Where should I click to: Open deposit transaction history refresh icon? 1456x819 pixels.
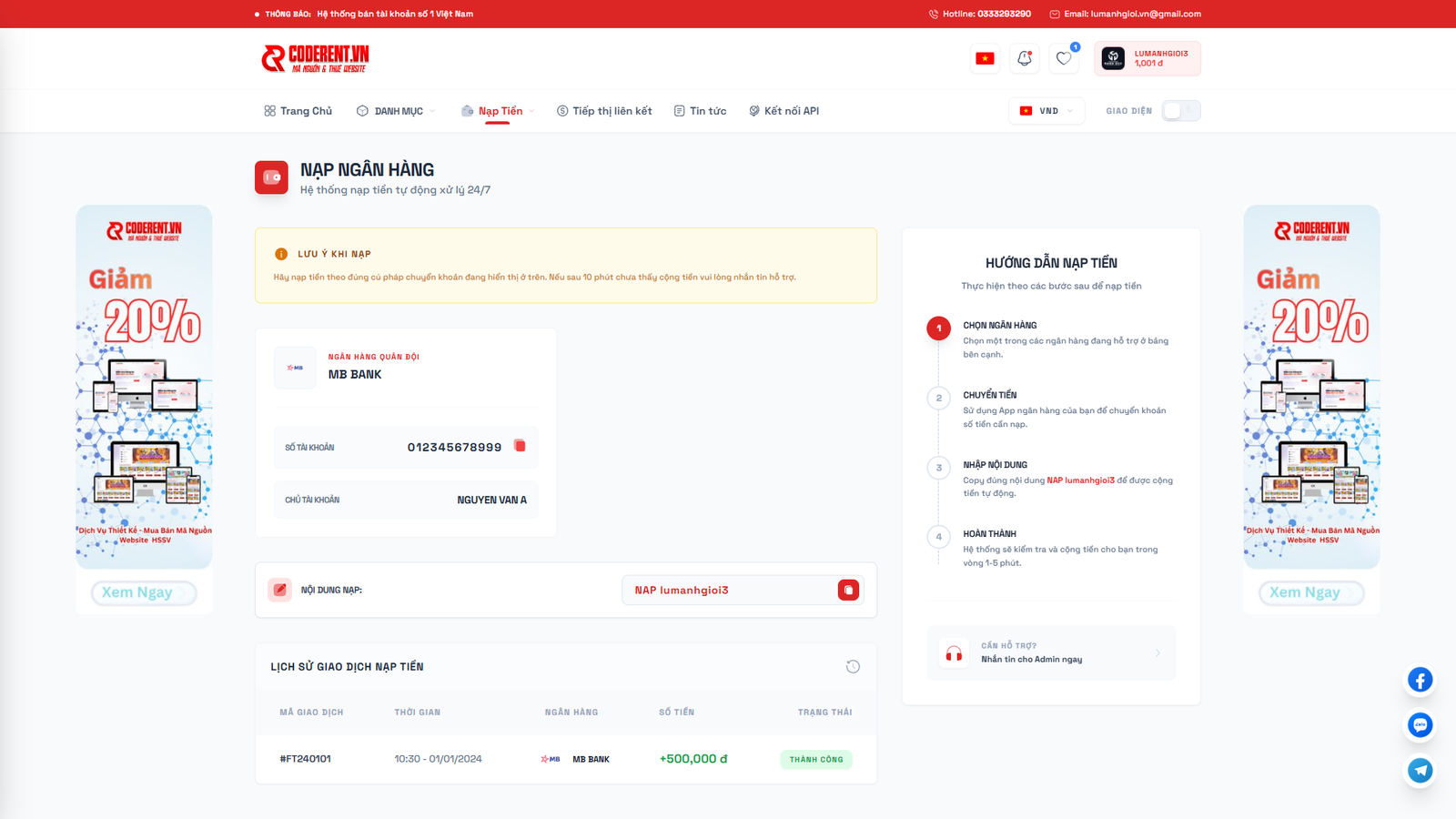click(853, 666)
